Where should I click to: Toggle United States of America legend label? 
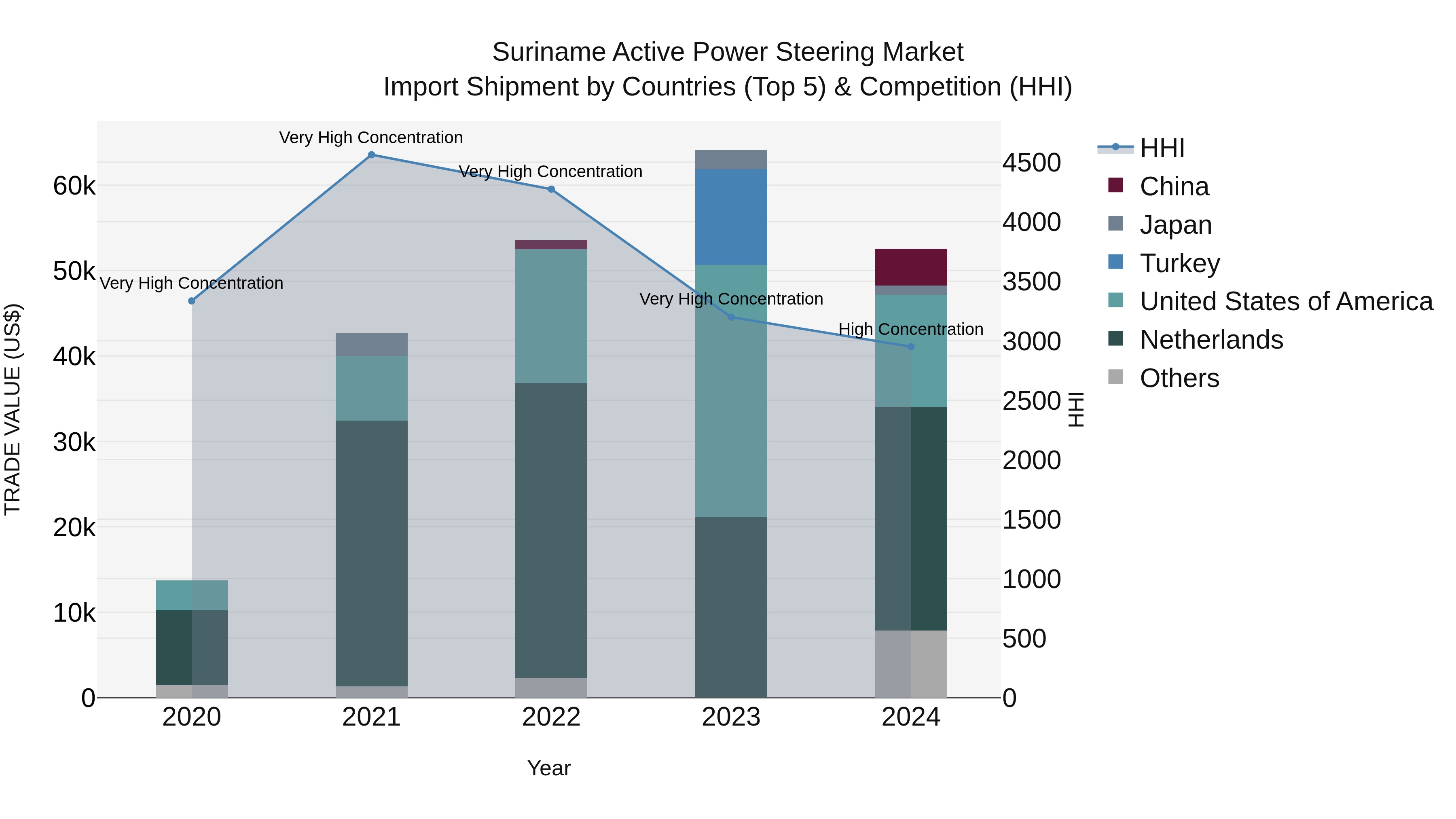click(1287, 301)
